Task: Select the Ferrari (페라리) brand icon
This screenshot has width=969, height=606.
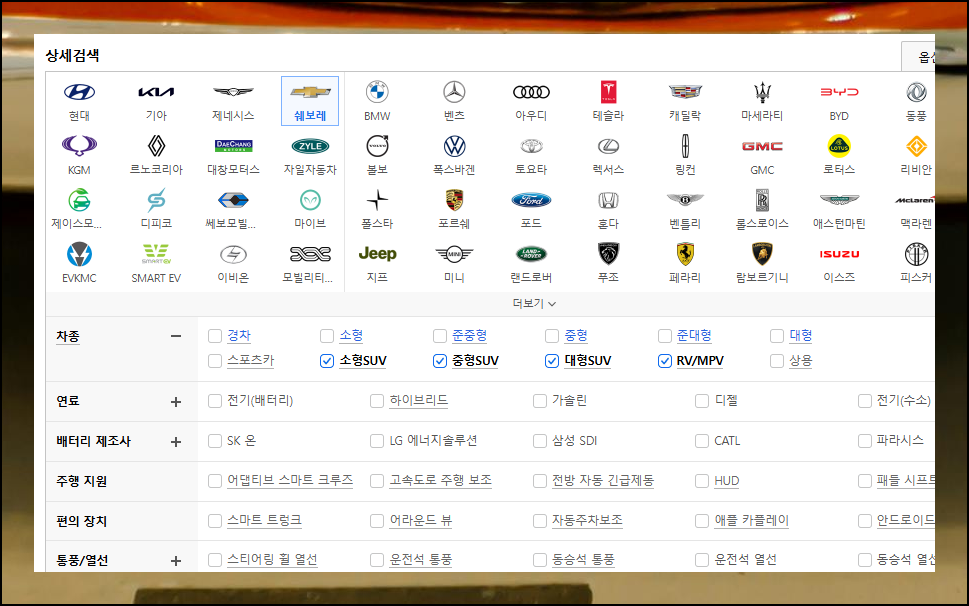Action: [x=685, y=254]
